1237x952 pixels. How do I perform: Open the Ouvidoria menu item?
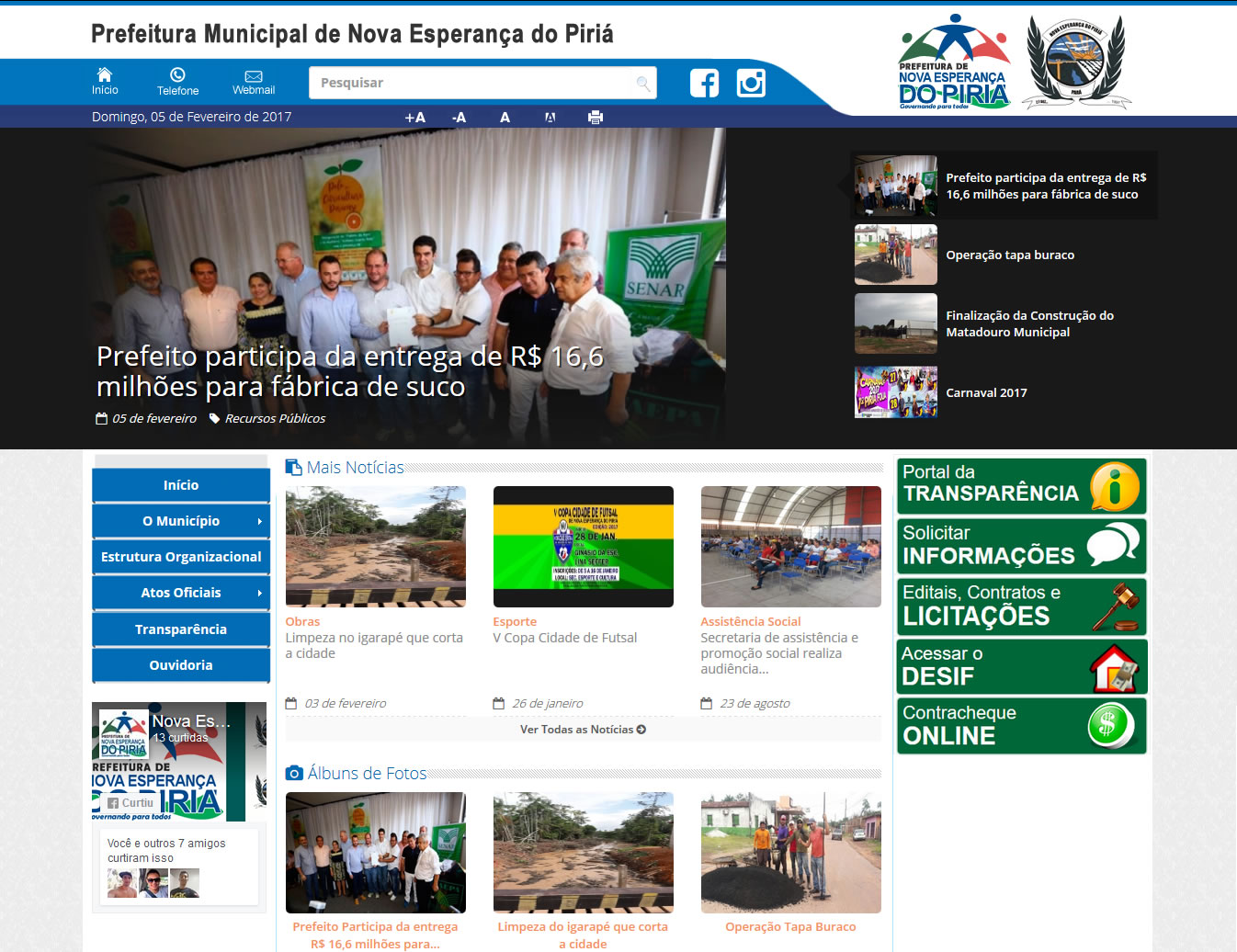point(181,665)
